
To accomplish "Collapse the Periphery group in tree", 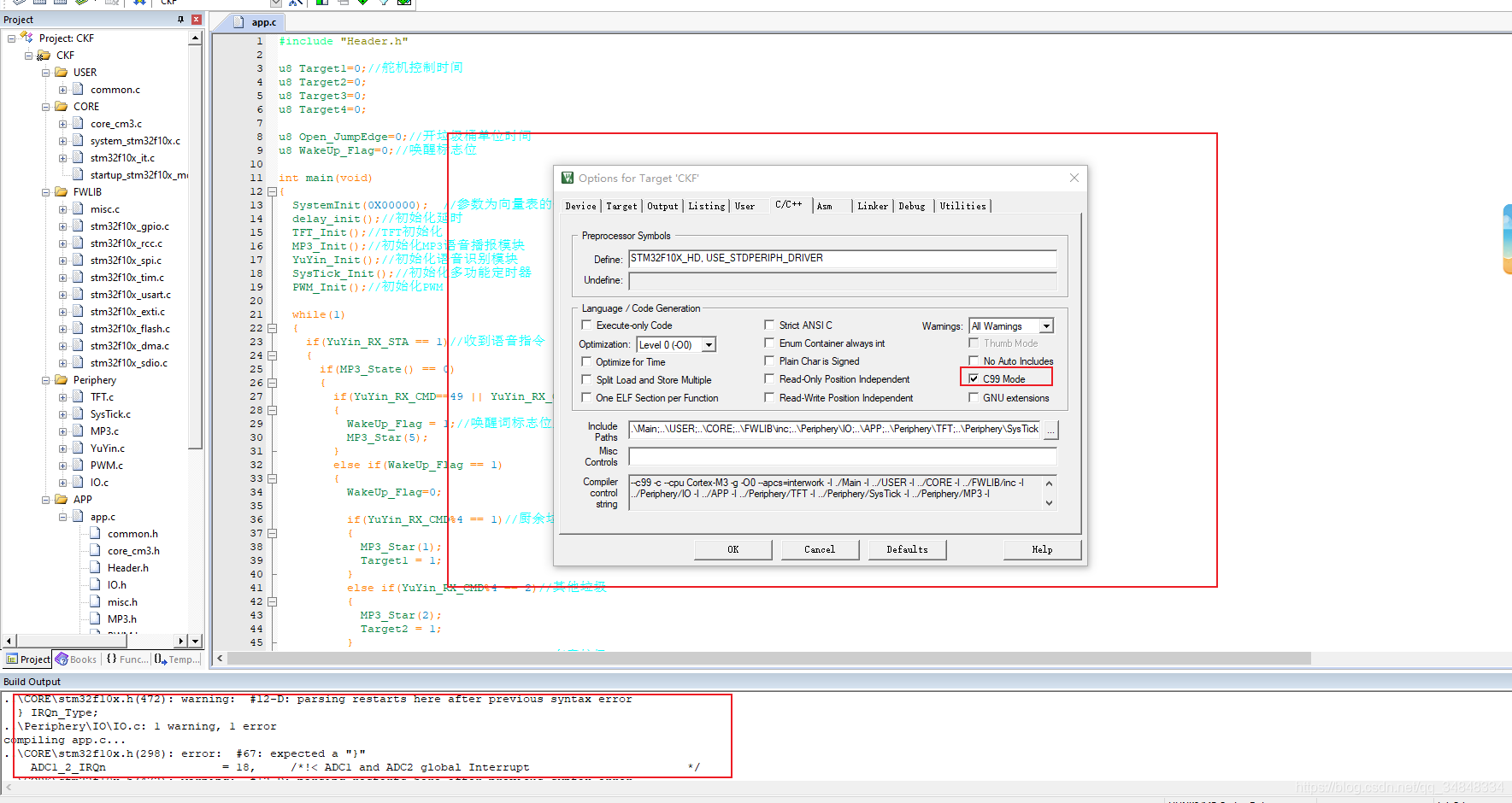I will [x=45, y=379].
